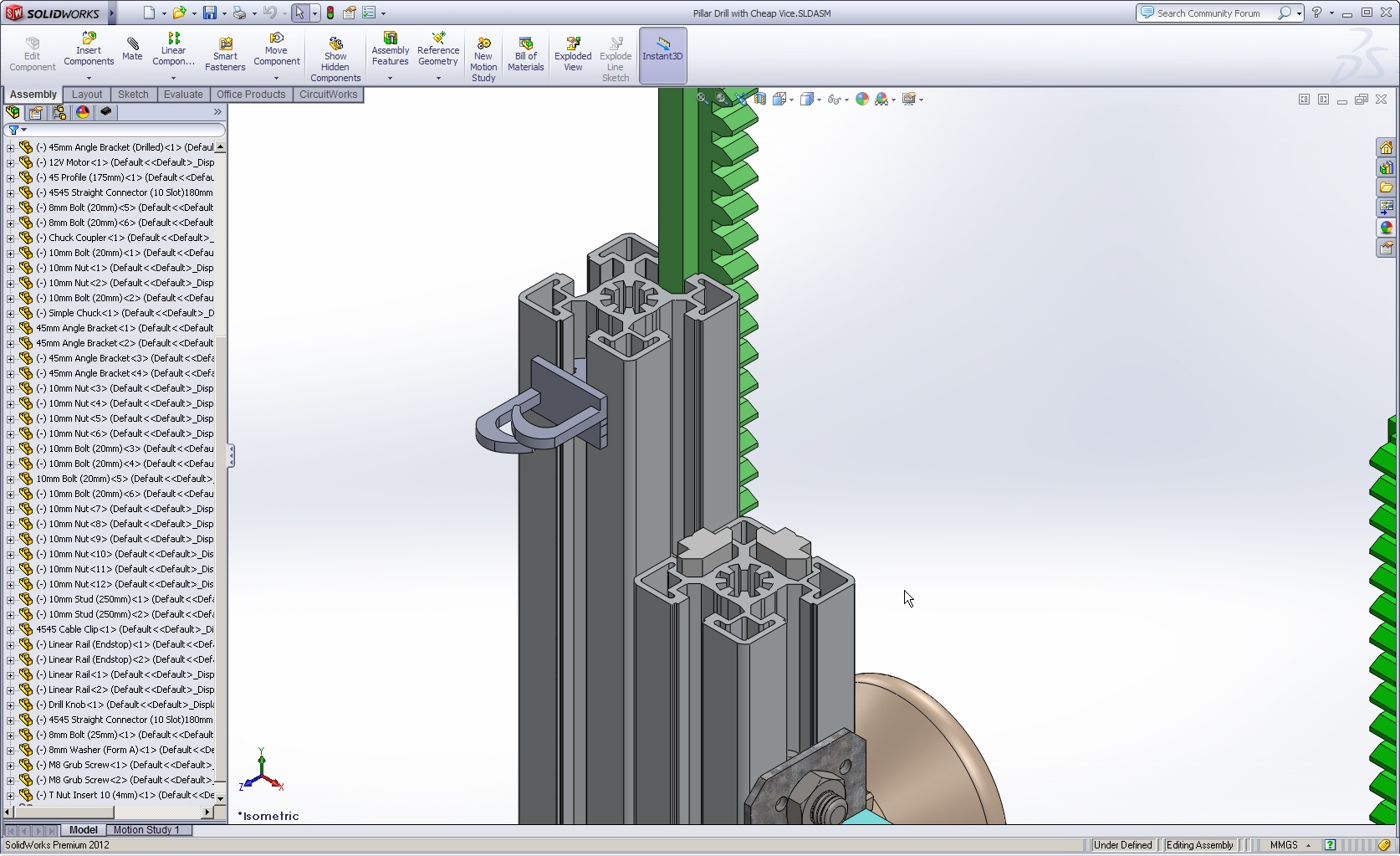Click the Edit Appearance color ball icon
1400x856 pixels.
(x=862, y=100)
